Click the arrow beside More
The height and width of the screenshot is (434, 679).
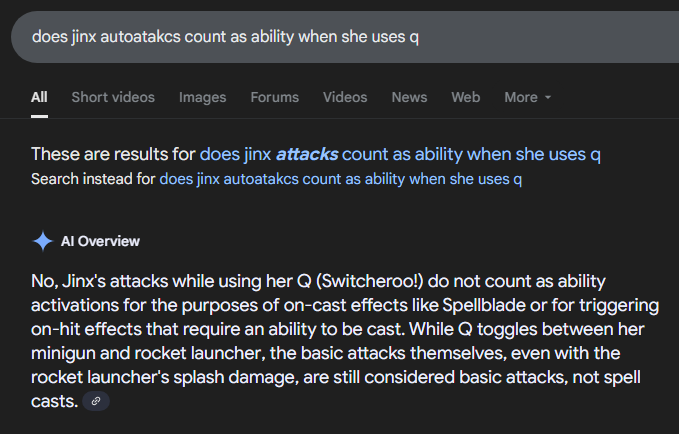(548, 98)
